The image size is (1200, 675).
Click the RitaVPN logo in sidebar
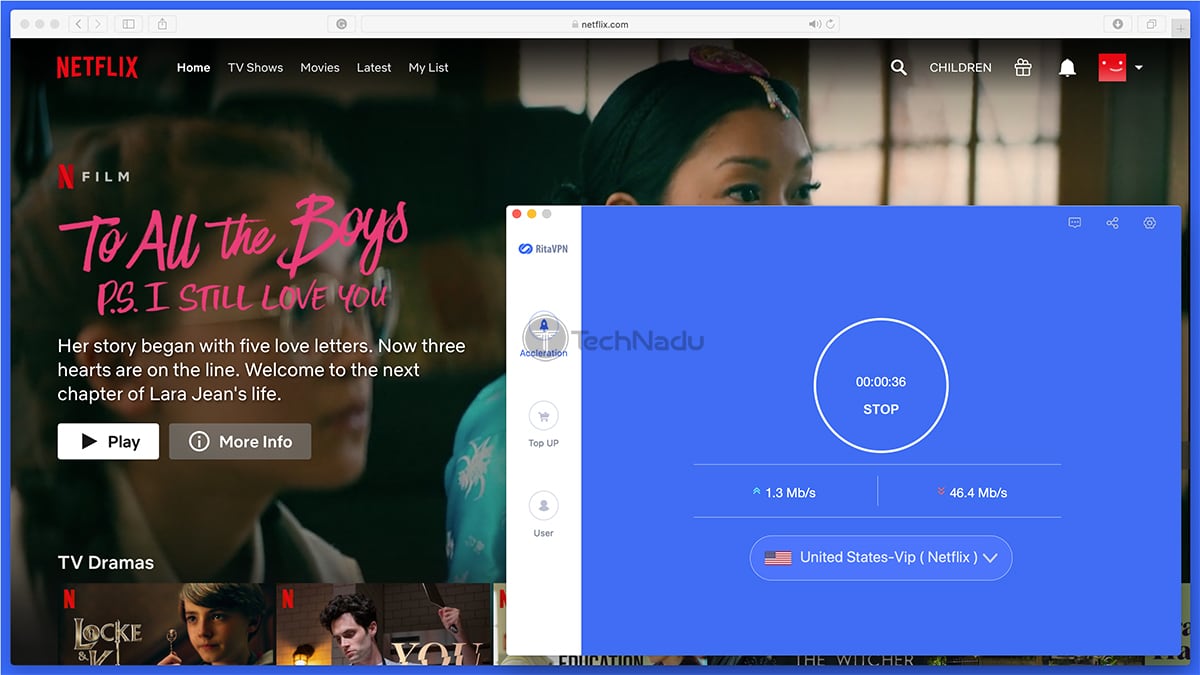tap(544, 249)
